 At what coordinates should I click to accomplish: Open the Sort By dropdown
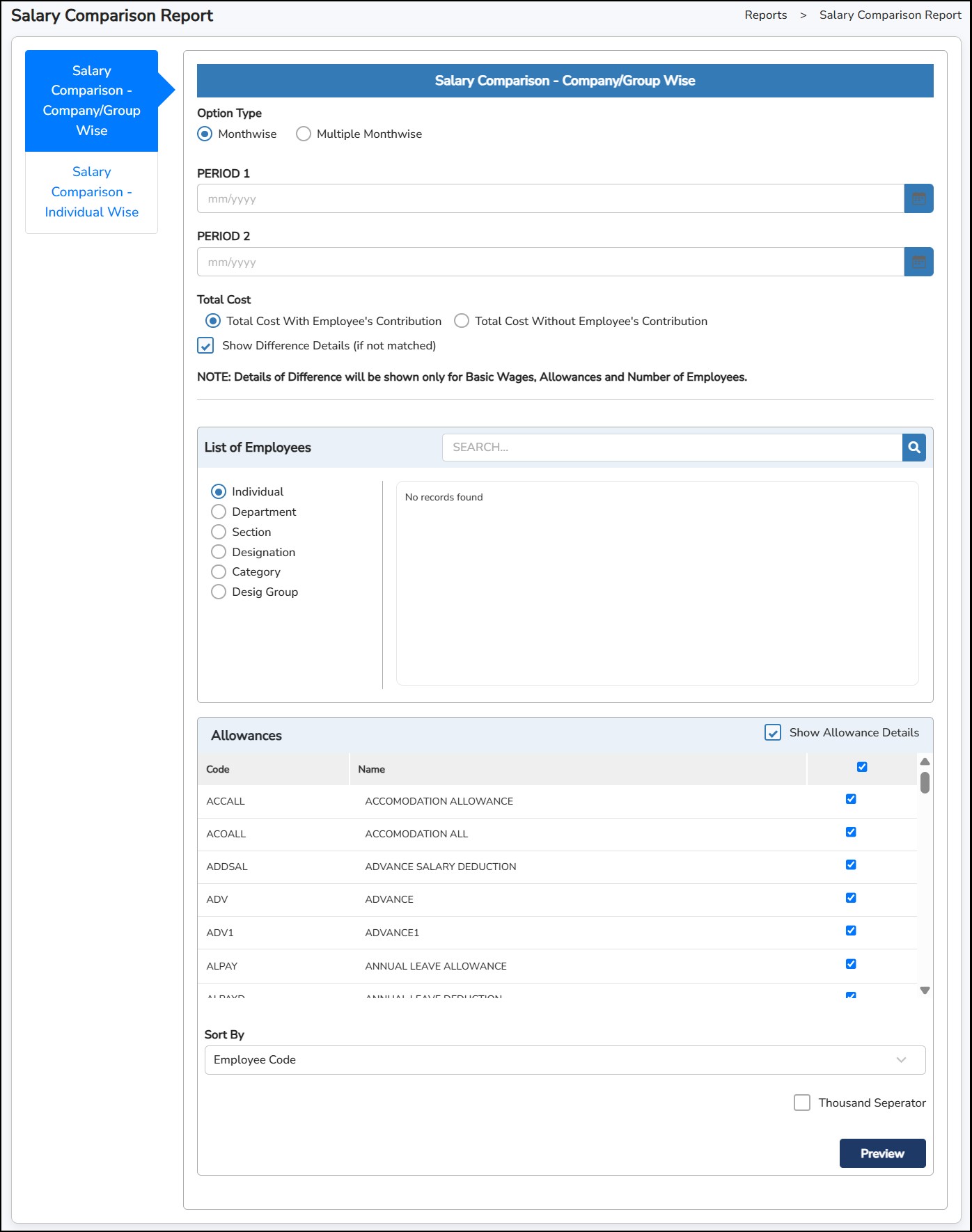tap(565, 1060)
